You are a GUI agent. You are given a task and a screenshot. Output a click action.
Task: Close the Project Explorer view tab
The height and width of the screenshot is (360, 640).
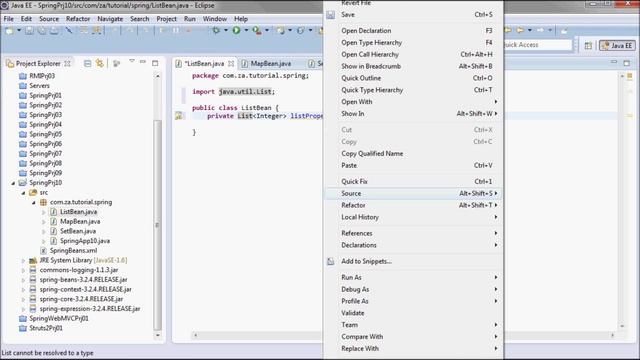[68, 63]
